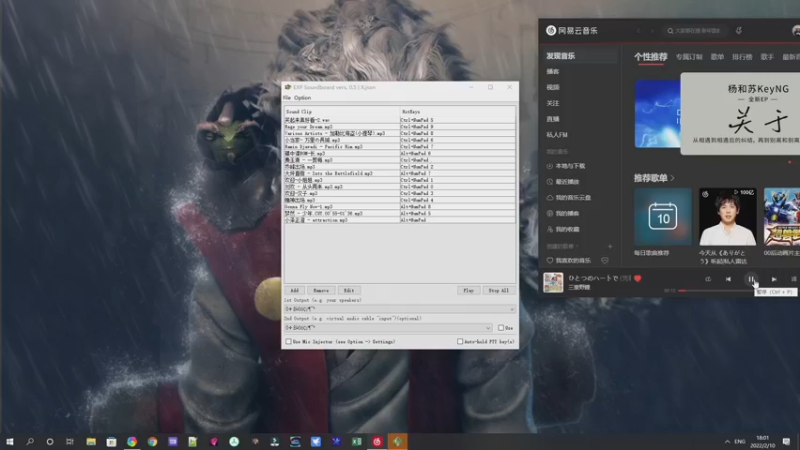Switch to the 专属定制 tab

click(689, 57)
